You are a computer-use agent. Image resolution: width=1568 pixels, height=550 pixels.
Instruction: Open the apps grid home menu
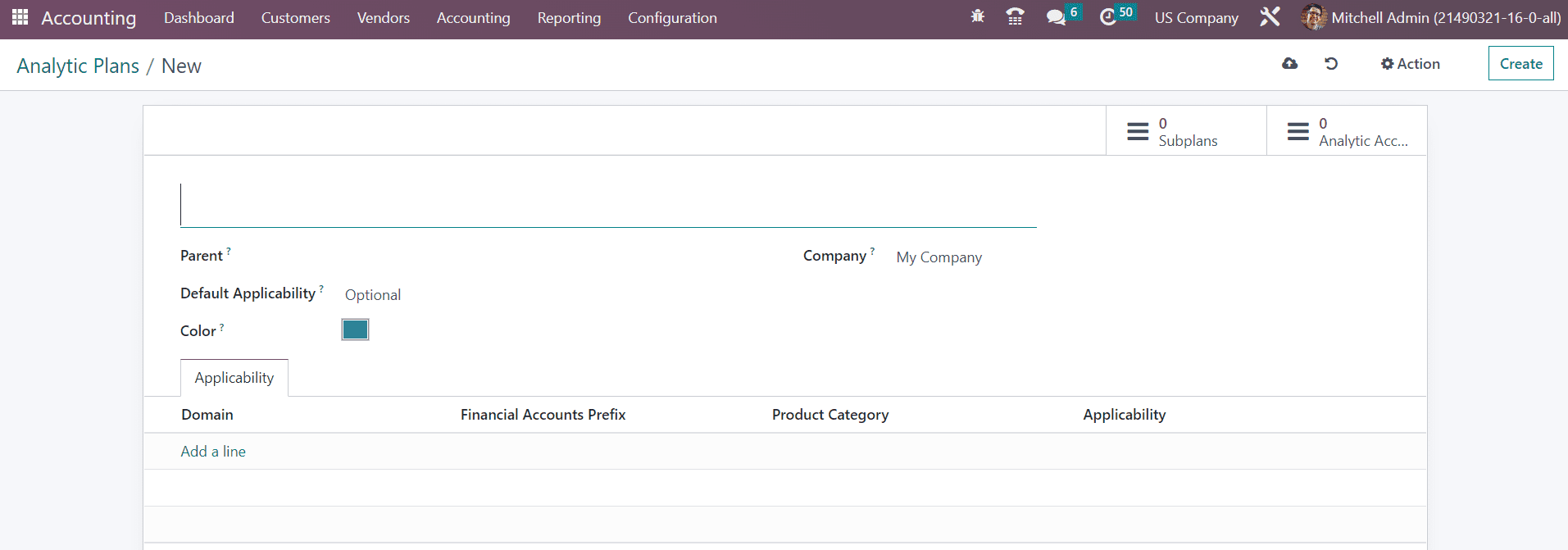tap(20, 17)
